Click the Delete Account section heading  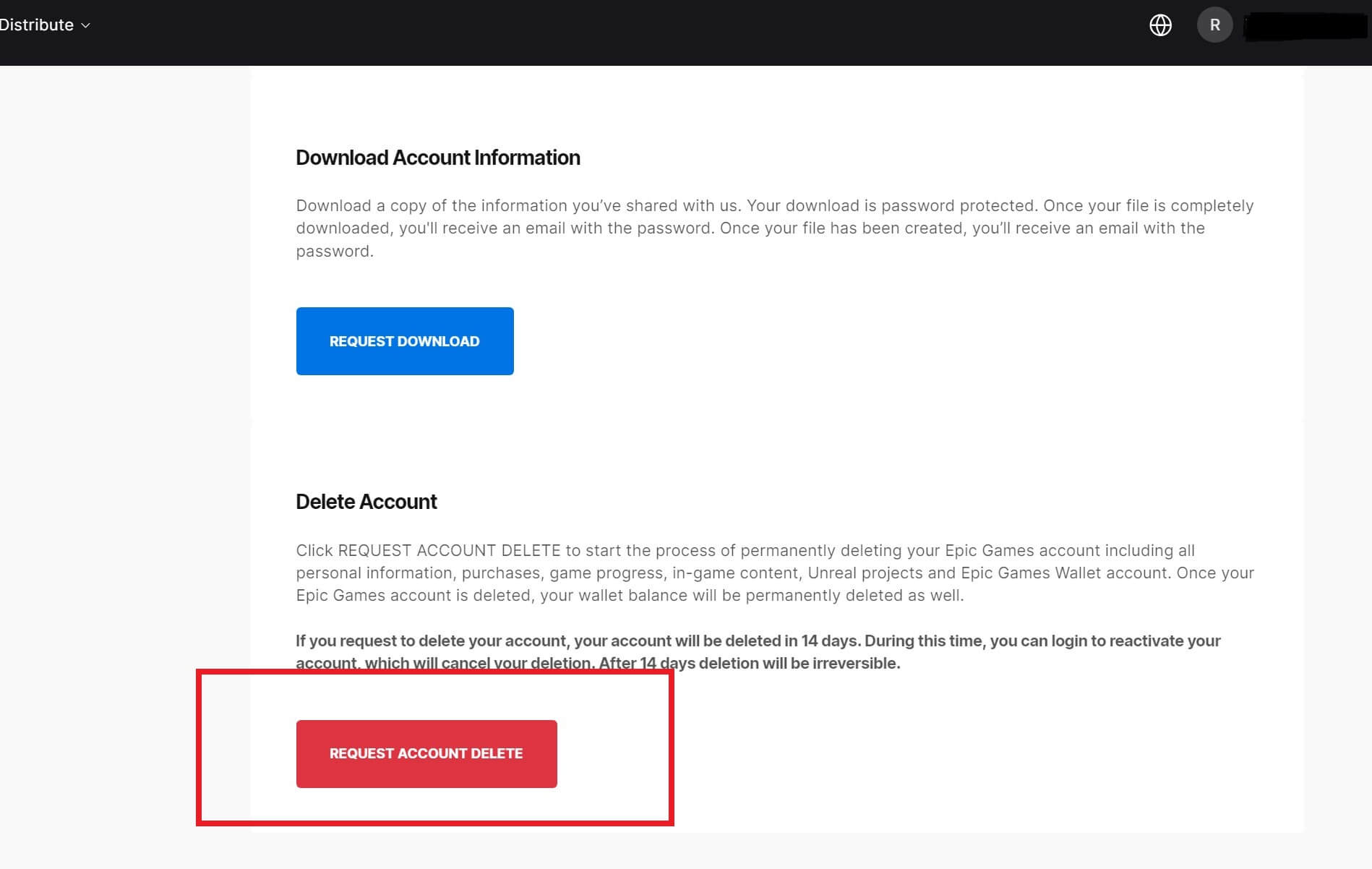click(x=366, y=501)
